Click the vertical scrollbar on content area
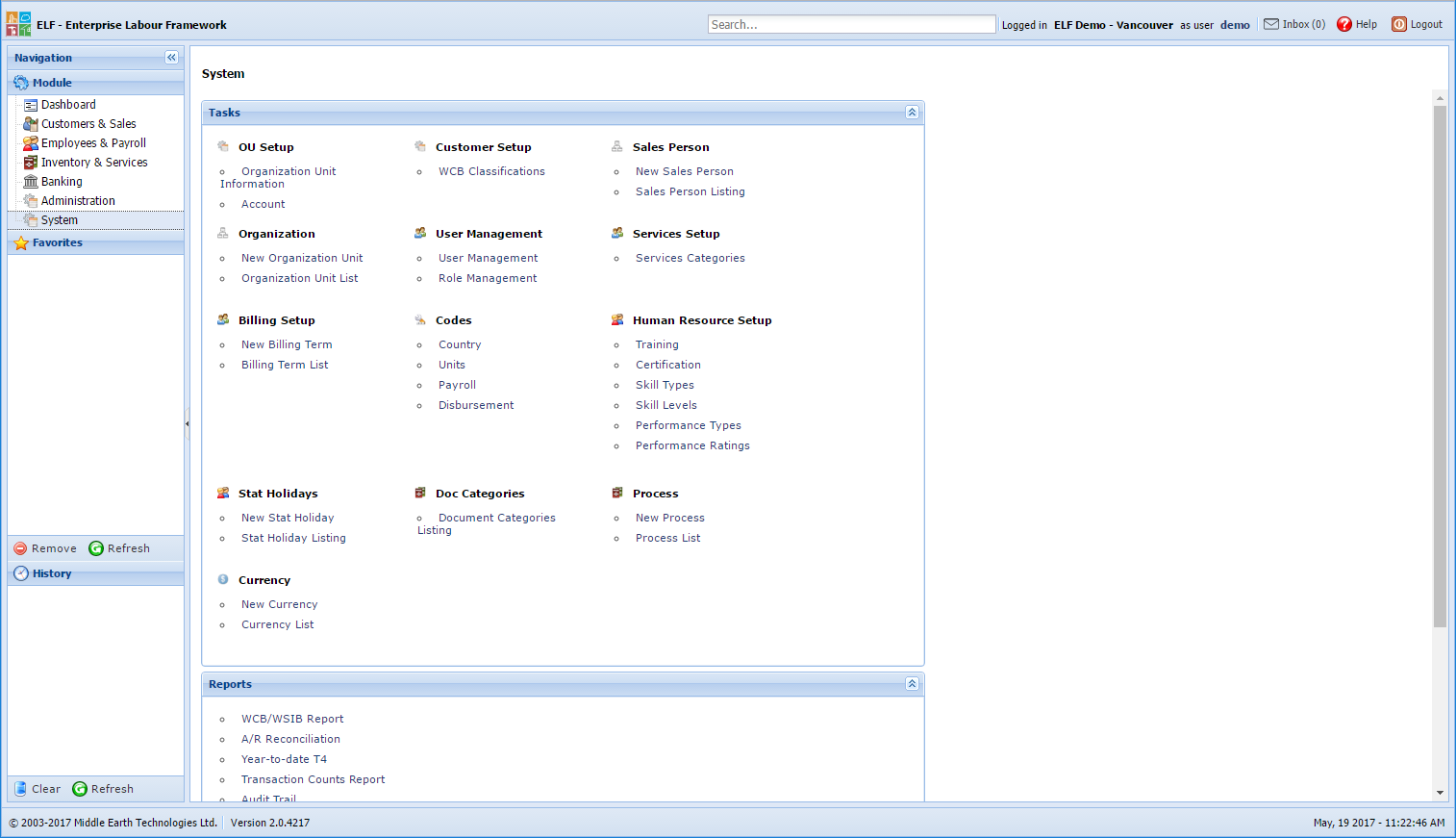The image size is (1456, 838). tap(1440, 366)
